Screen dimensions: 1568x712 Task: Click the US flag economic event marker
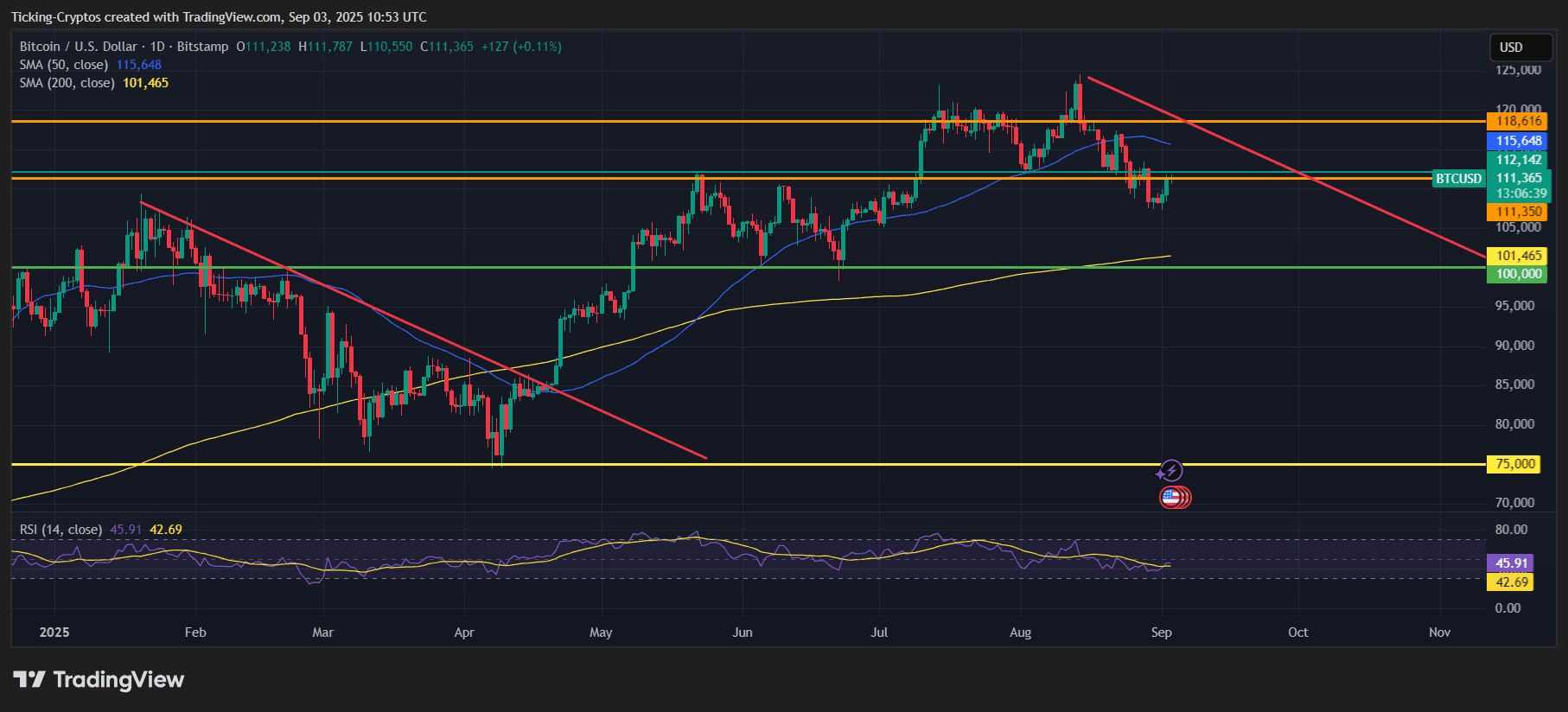(x=1172, y=497)
